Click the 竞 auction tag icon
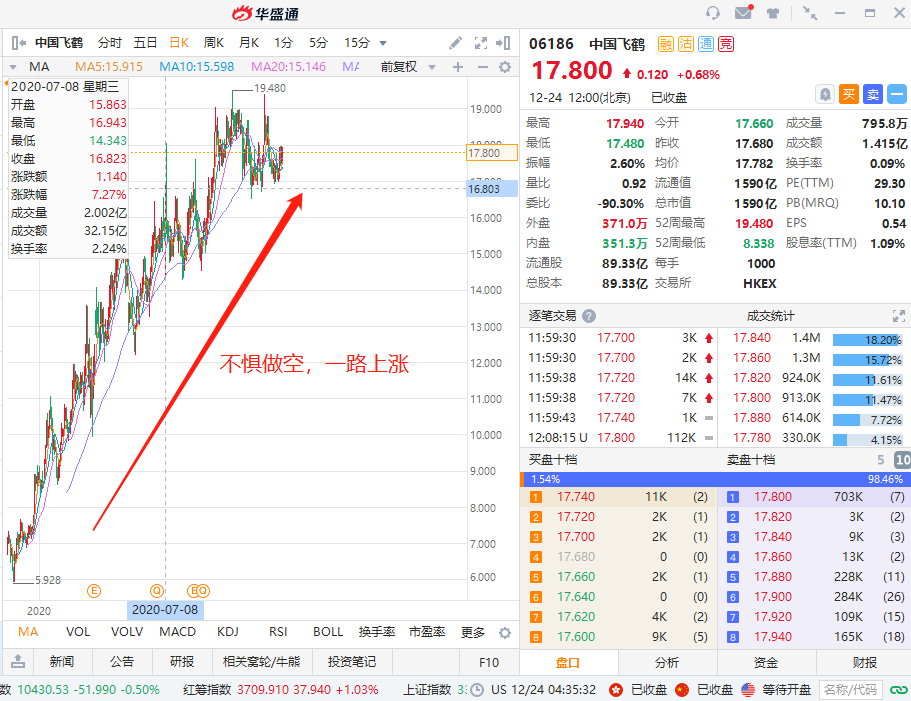This screenshot has height=701, width=911. pyautogui.click(x=726, y=44)
